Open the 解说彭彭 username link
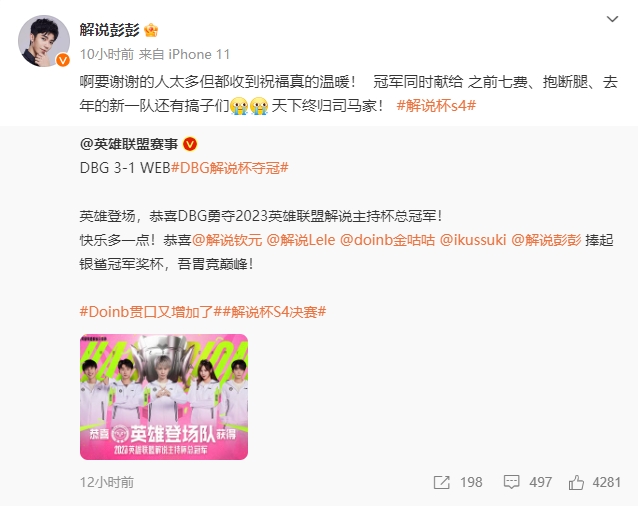The height and width of the screenshot is (512, 638). coord(109,30)
